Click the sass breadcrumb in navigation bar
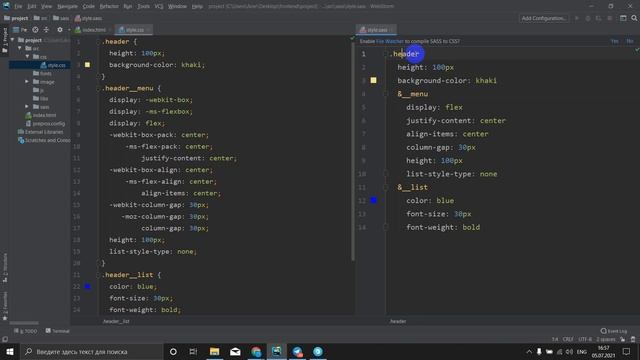This screenshot has width=640, height=360. point(61,18)
